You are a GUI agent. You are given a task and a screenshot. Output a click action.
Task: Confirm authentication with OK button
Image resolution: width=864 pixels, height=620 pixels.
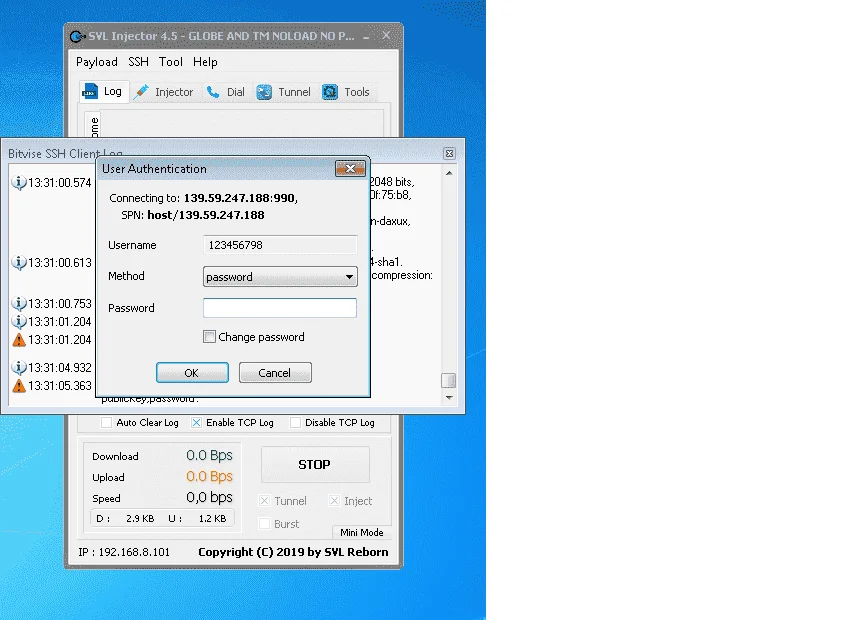[x=192, y=373]
